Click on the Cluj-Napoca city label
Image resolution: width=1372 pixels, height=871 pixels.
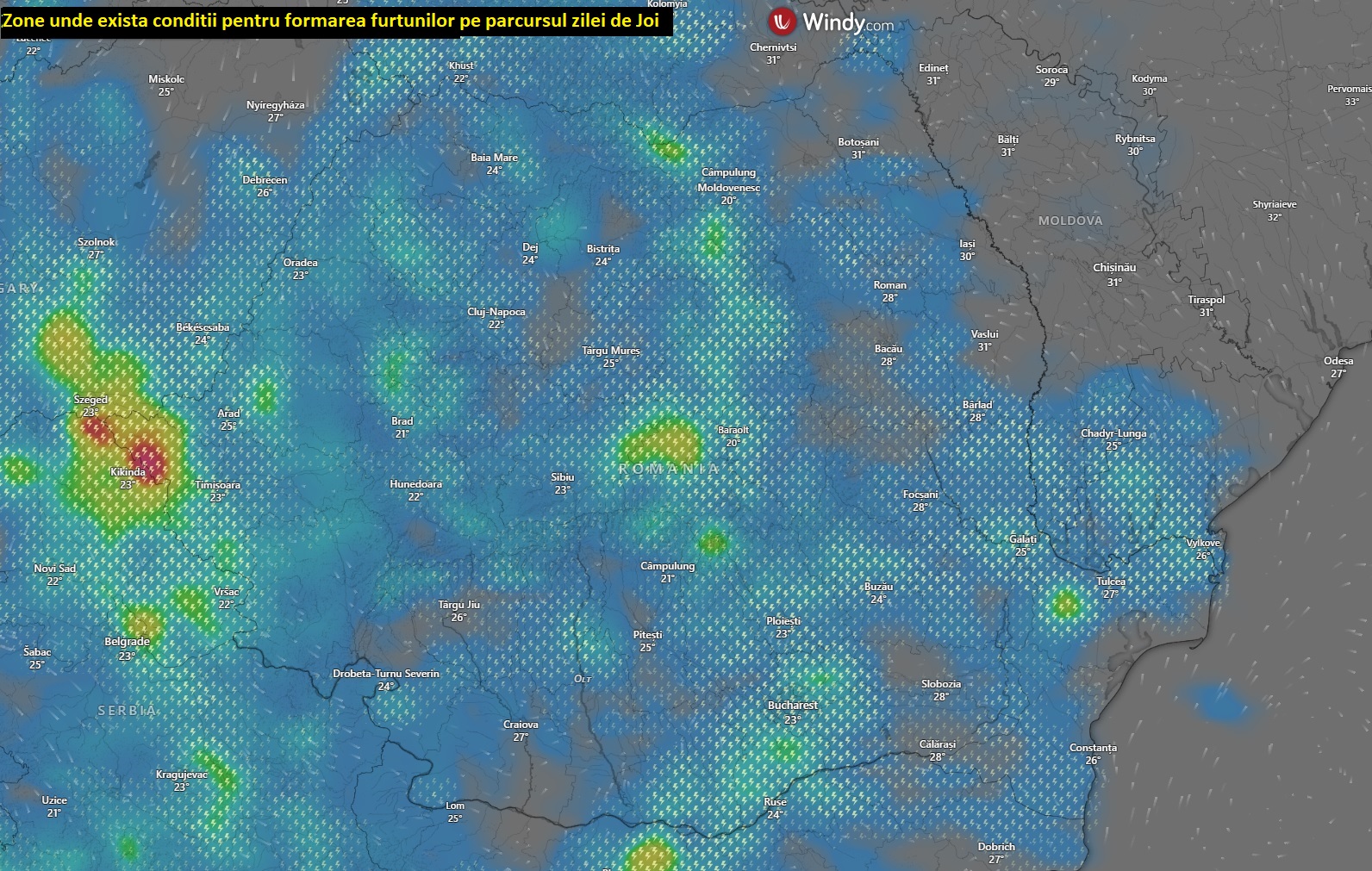coord(496,312)
